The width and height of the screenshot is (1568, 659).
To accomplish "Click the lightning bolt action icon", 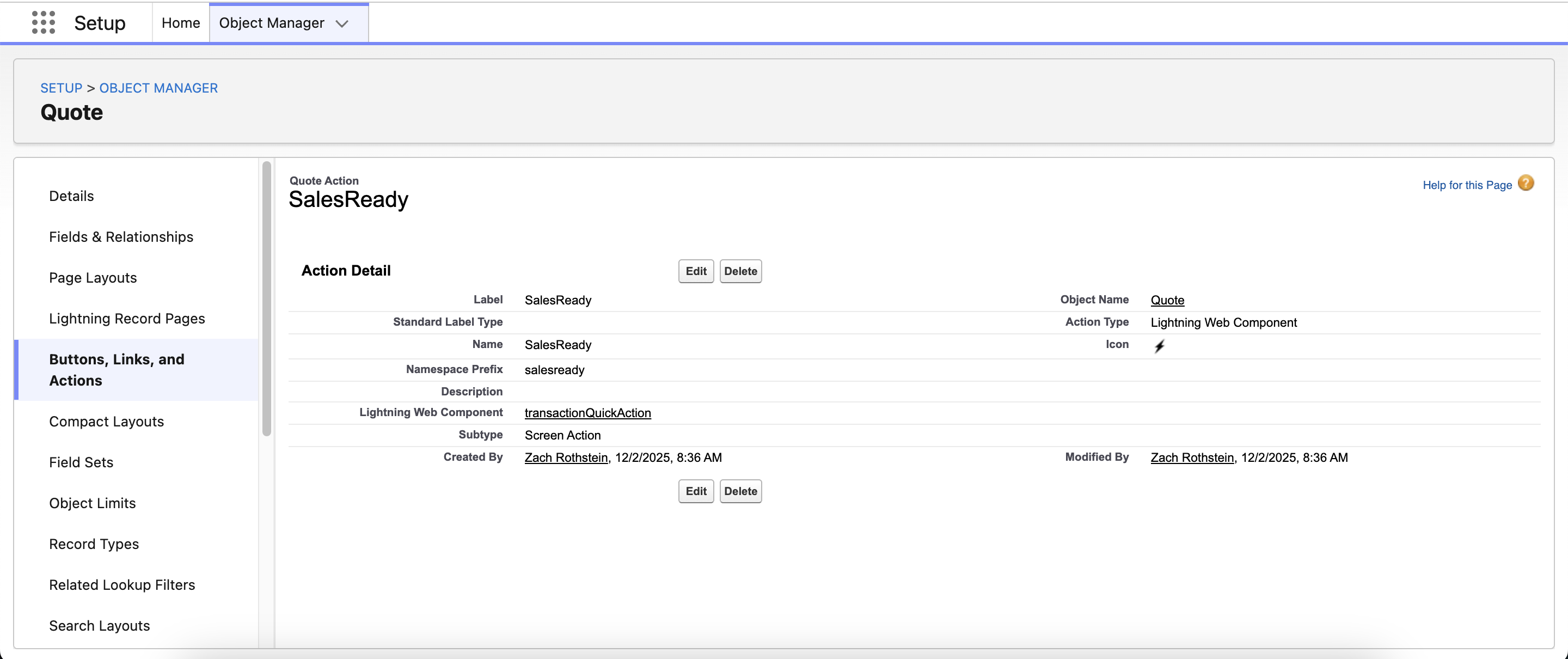I will pos(1159,346).
